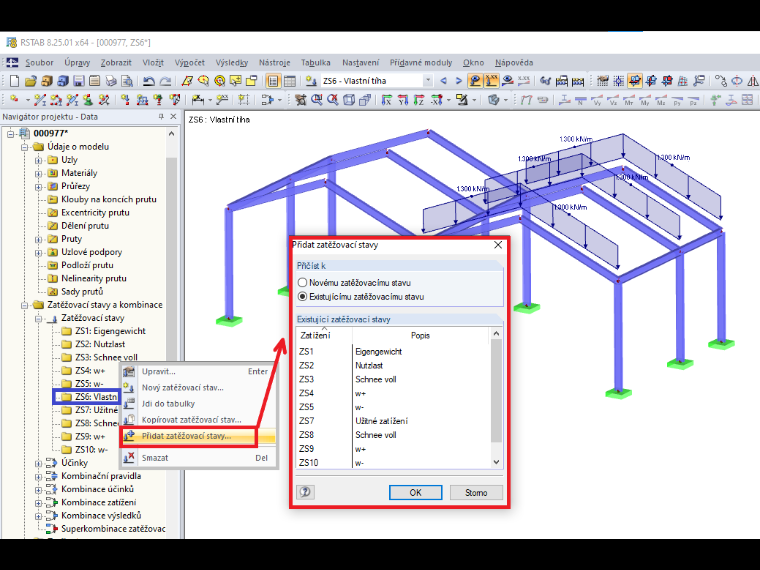Select ZS3 Schnee voll row in dialog list
Image resolution: width=760 pixels, height=570 pixels.
coord(393,379)
